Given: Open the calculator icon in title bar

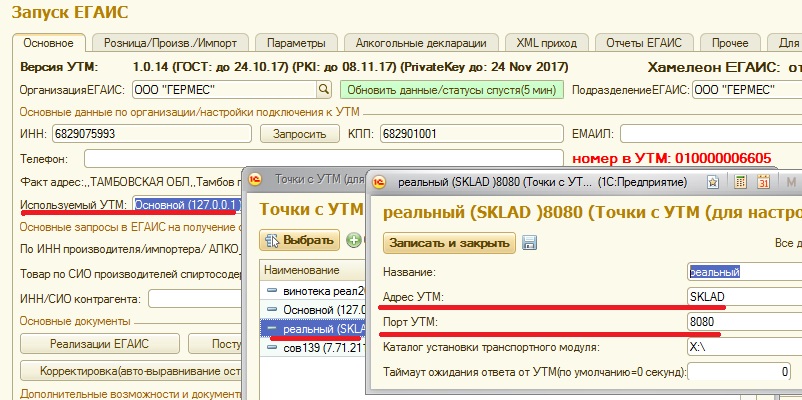Looking at the screenshot, I should tap(738, 182).
